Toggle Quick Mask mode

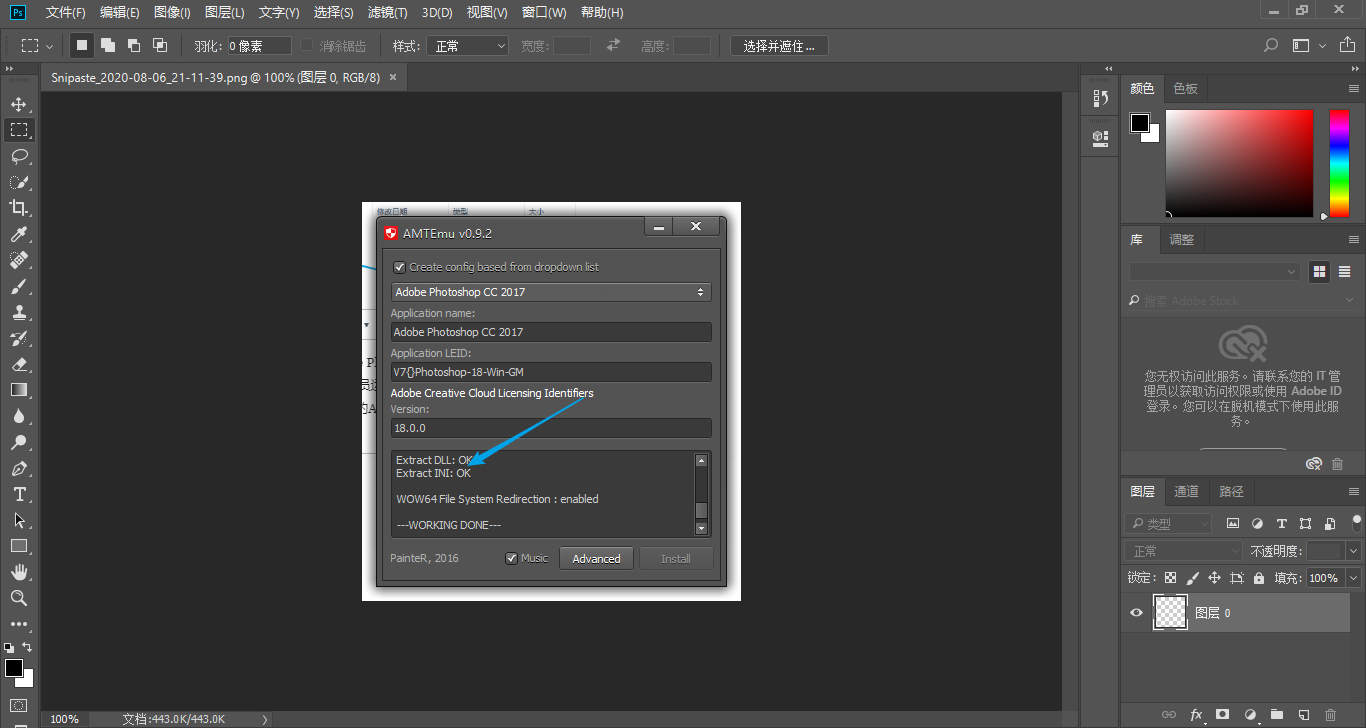point(19,706)
